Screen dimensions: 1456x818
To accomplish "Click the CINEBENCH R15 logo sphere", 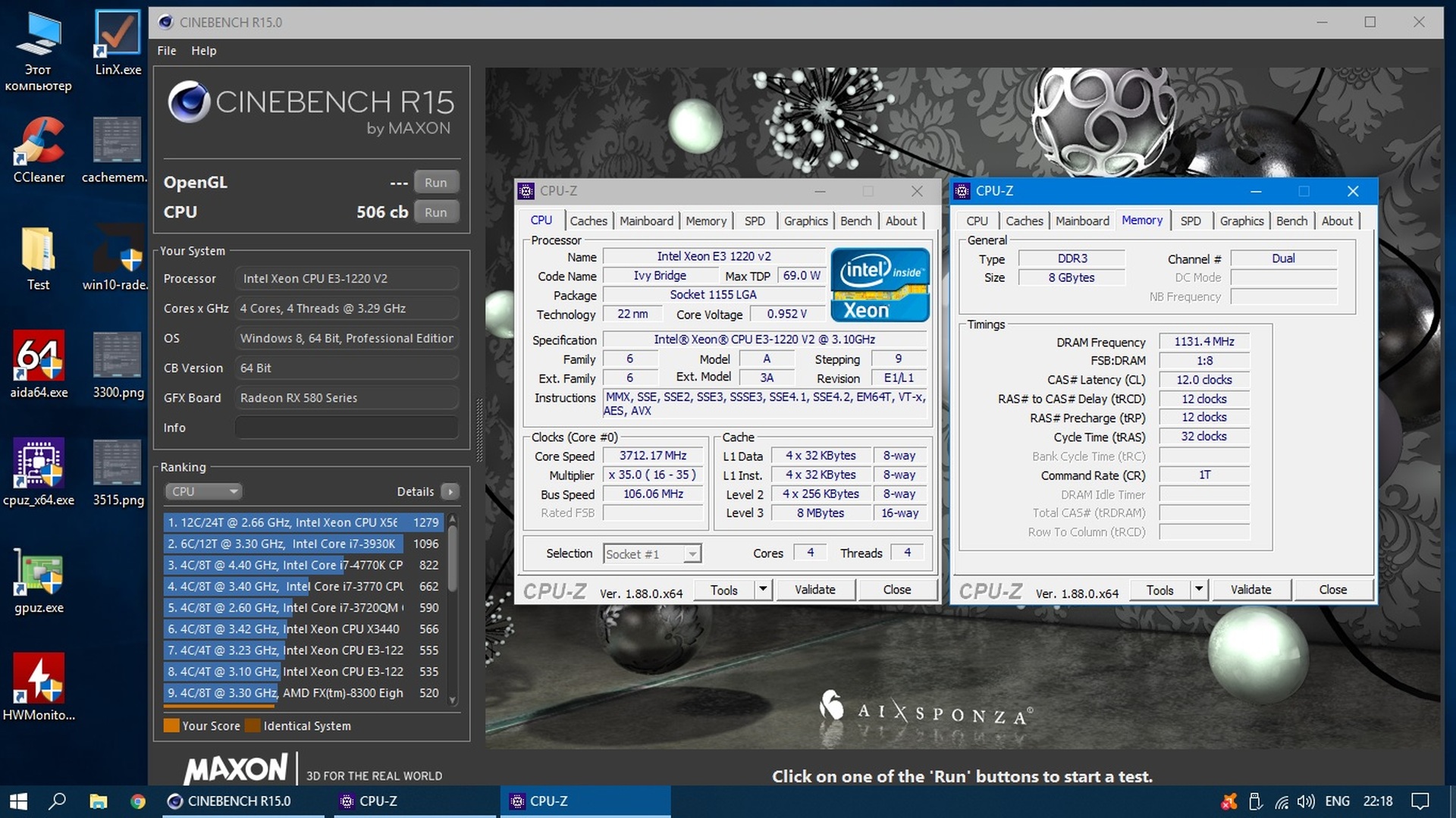I will (x=189, y=102).
